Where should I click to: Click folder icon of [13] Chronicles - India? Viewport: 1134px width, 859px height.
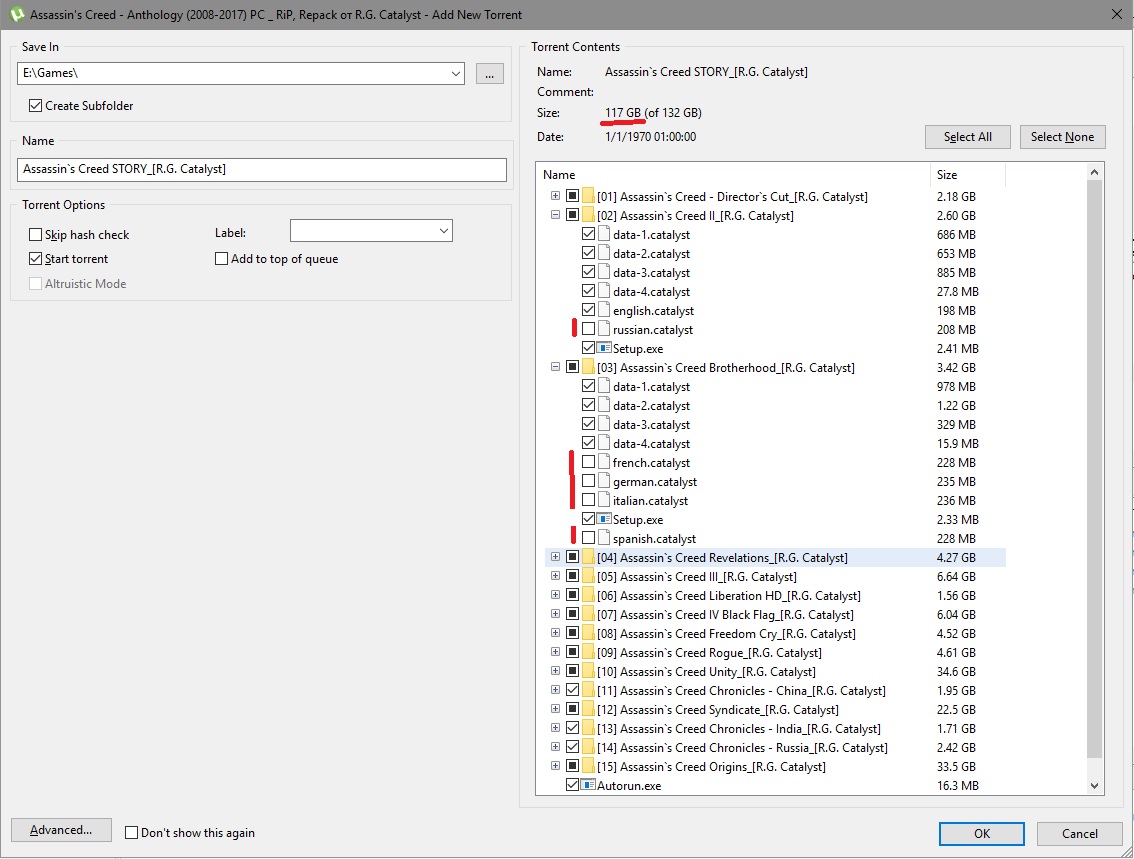point(588,728)
